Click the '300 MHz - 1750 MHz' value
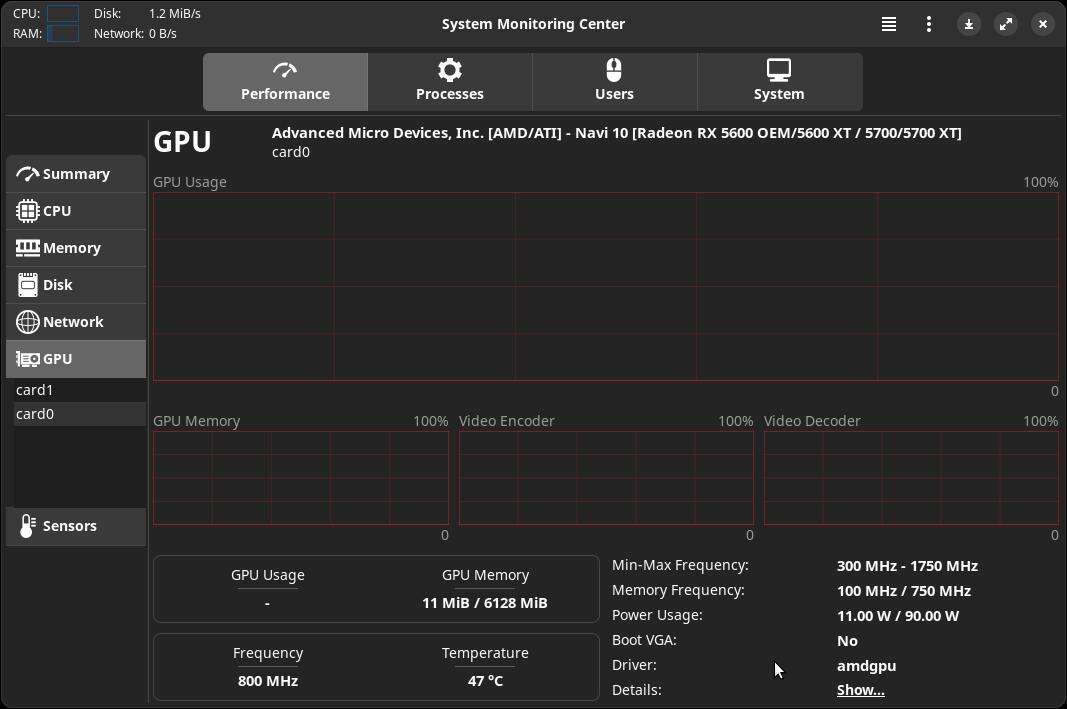This screenshot has height=709, width=1067. 907,566
